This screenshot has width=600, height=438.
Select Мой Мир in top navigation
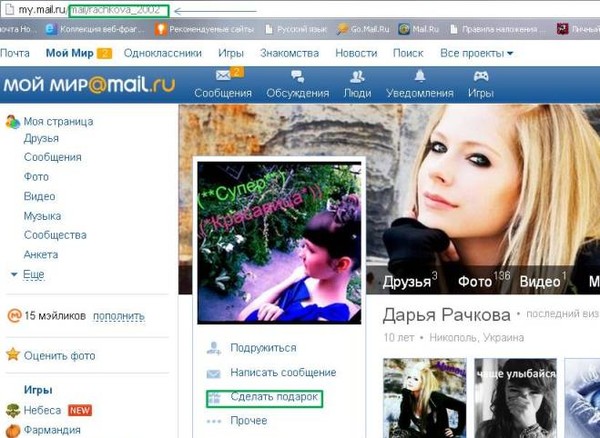coord(69,53)
